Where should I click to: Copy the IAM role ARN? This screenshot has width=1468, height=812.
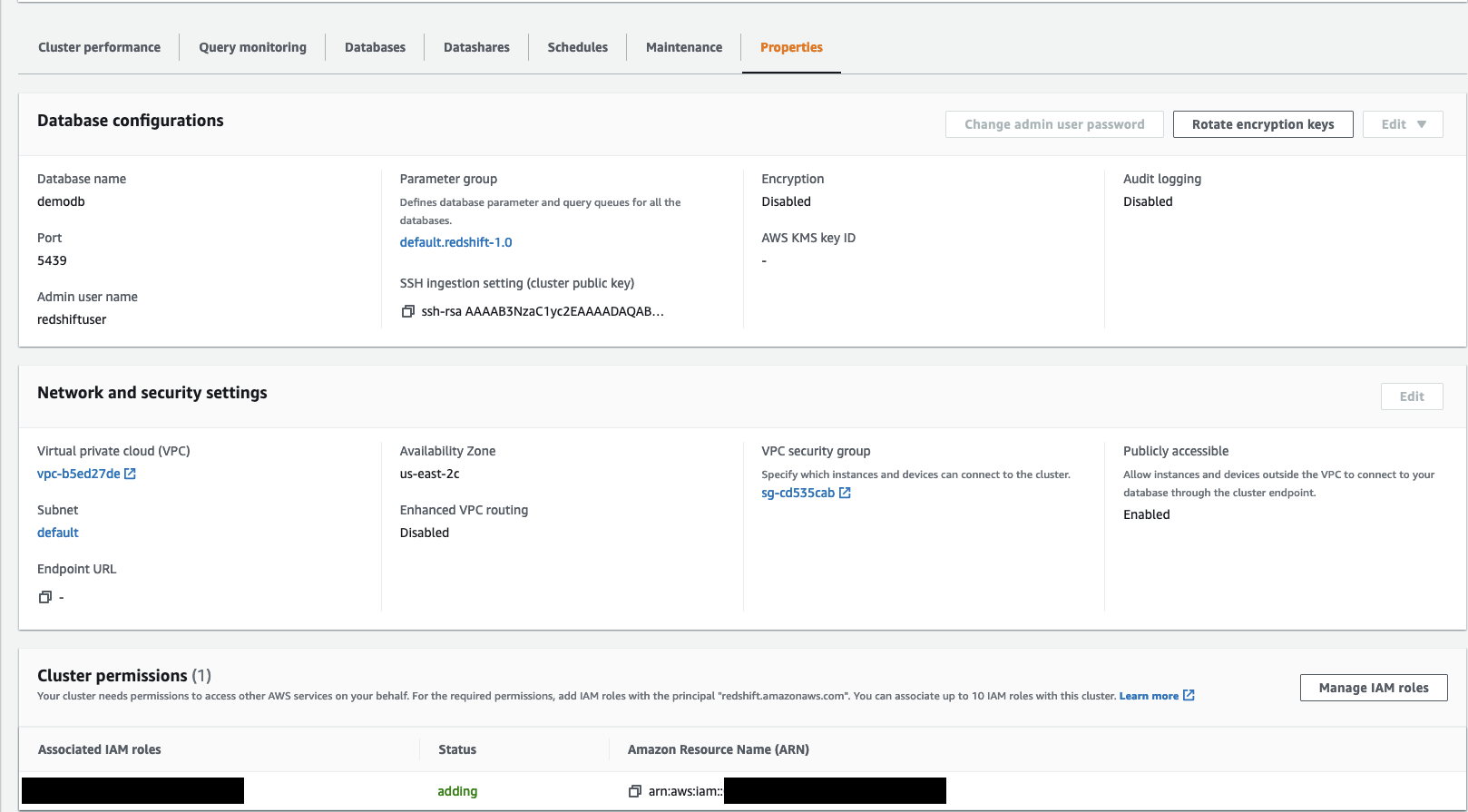(635, 791)
